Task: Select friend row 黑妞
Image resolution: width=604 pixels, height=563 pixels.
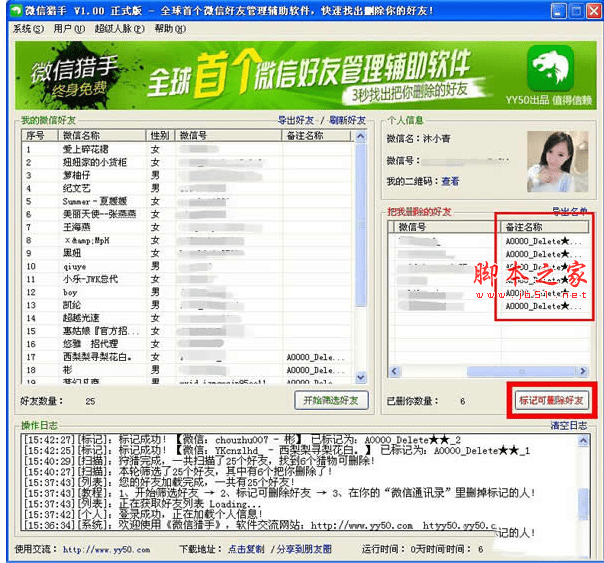Action: [x=187, y=253]
